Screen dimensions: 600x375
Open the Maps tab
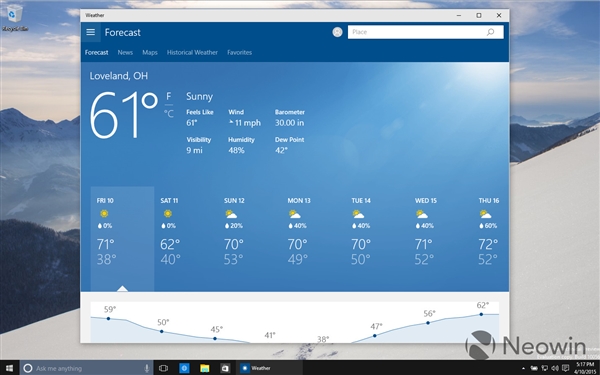coord(150,52)
